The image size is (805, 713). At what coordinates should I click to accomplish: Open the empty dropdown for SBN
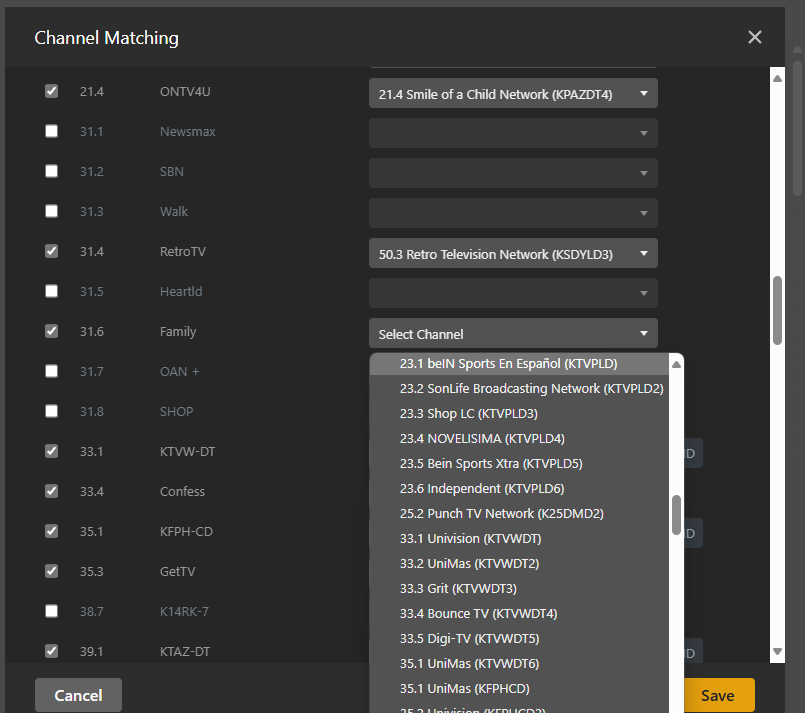tap(513, 174)
